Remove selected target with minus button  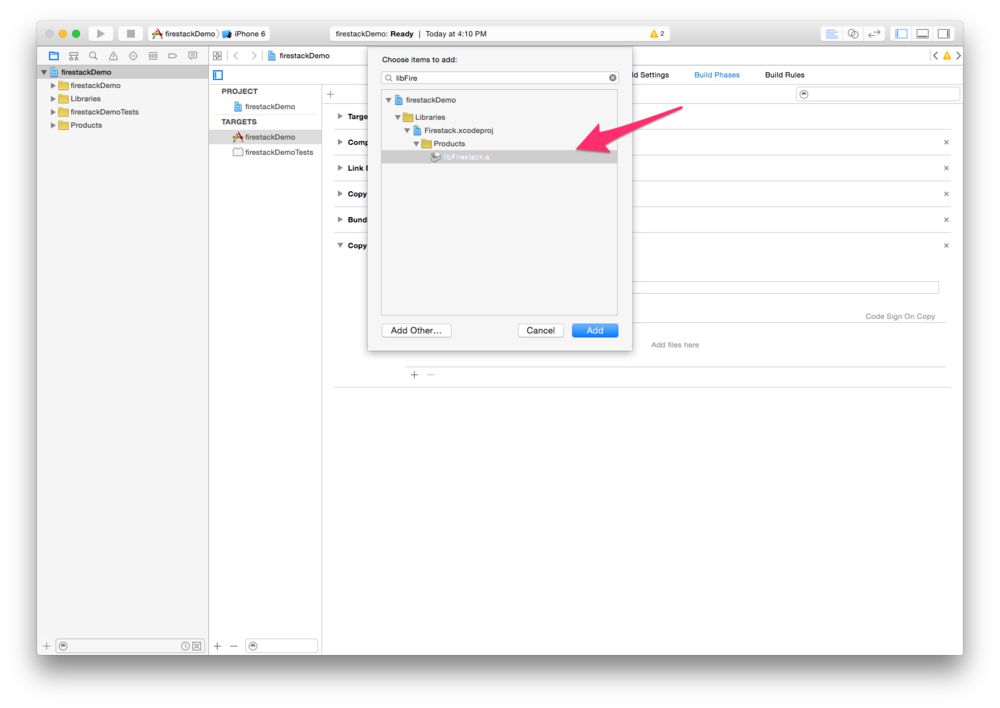(233, 646)
